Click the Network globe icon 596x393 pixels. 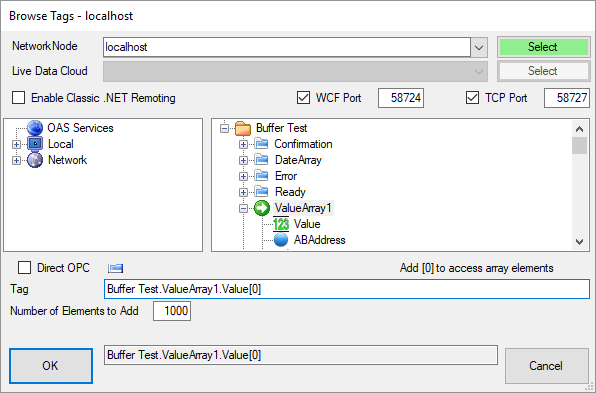coord(35,160)
